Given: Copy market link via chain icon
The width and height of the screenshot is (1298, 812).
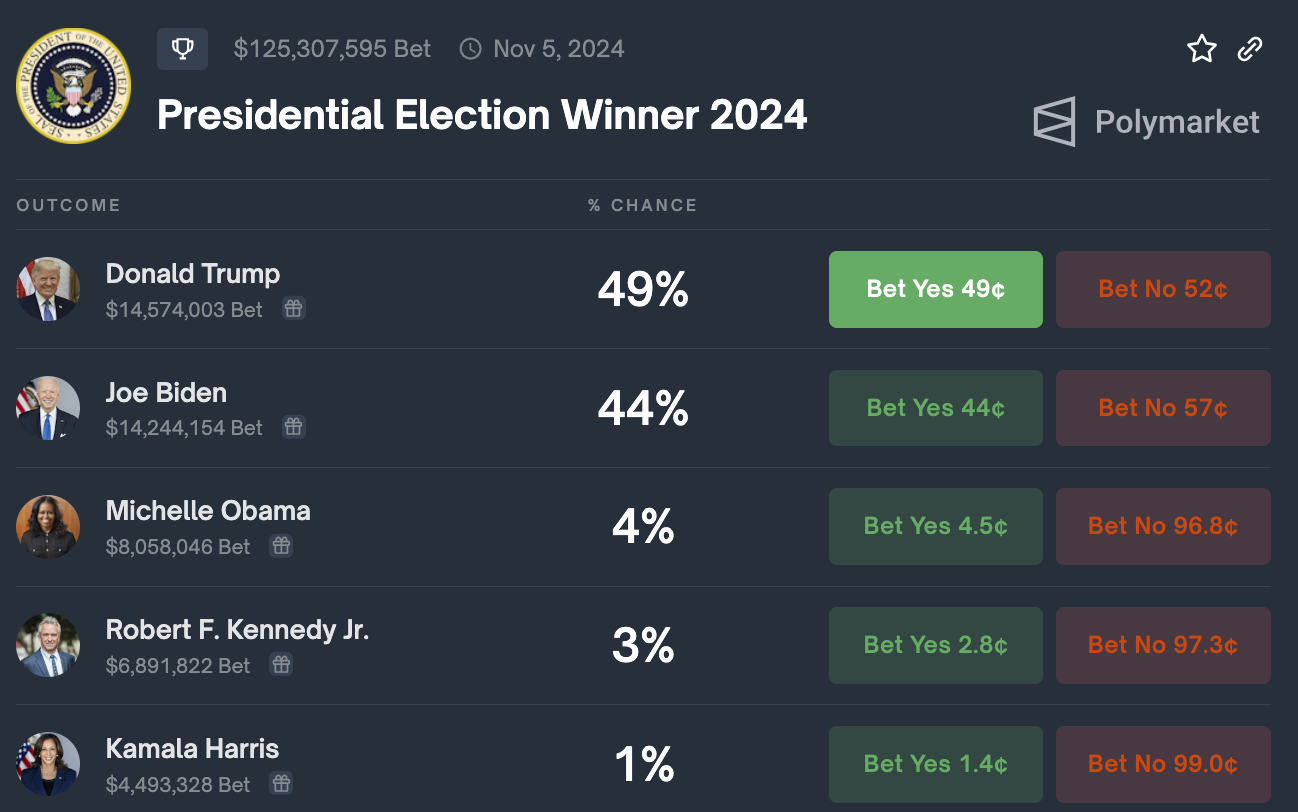Looking at the screenshot, I should tap(1250, 49).
